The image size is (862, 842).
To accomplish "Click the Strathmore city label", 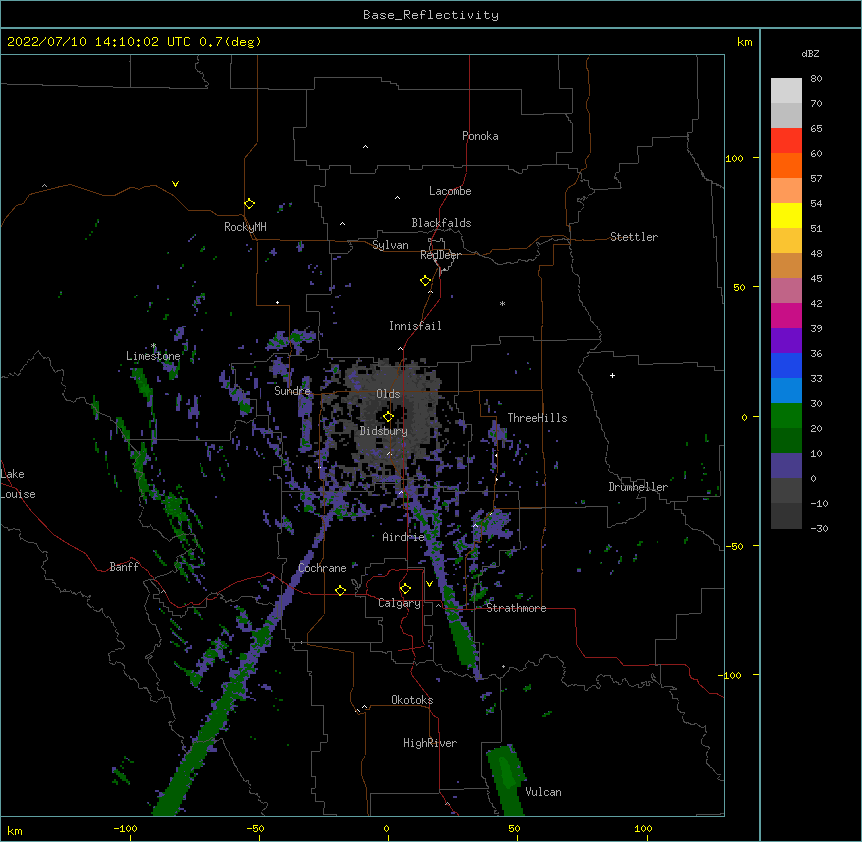I will point(516,608).
